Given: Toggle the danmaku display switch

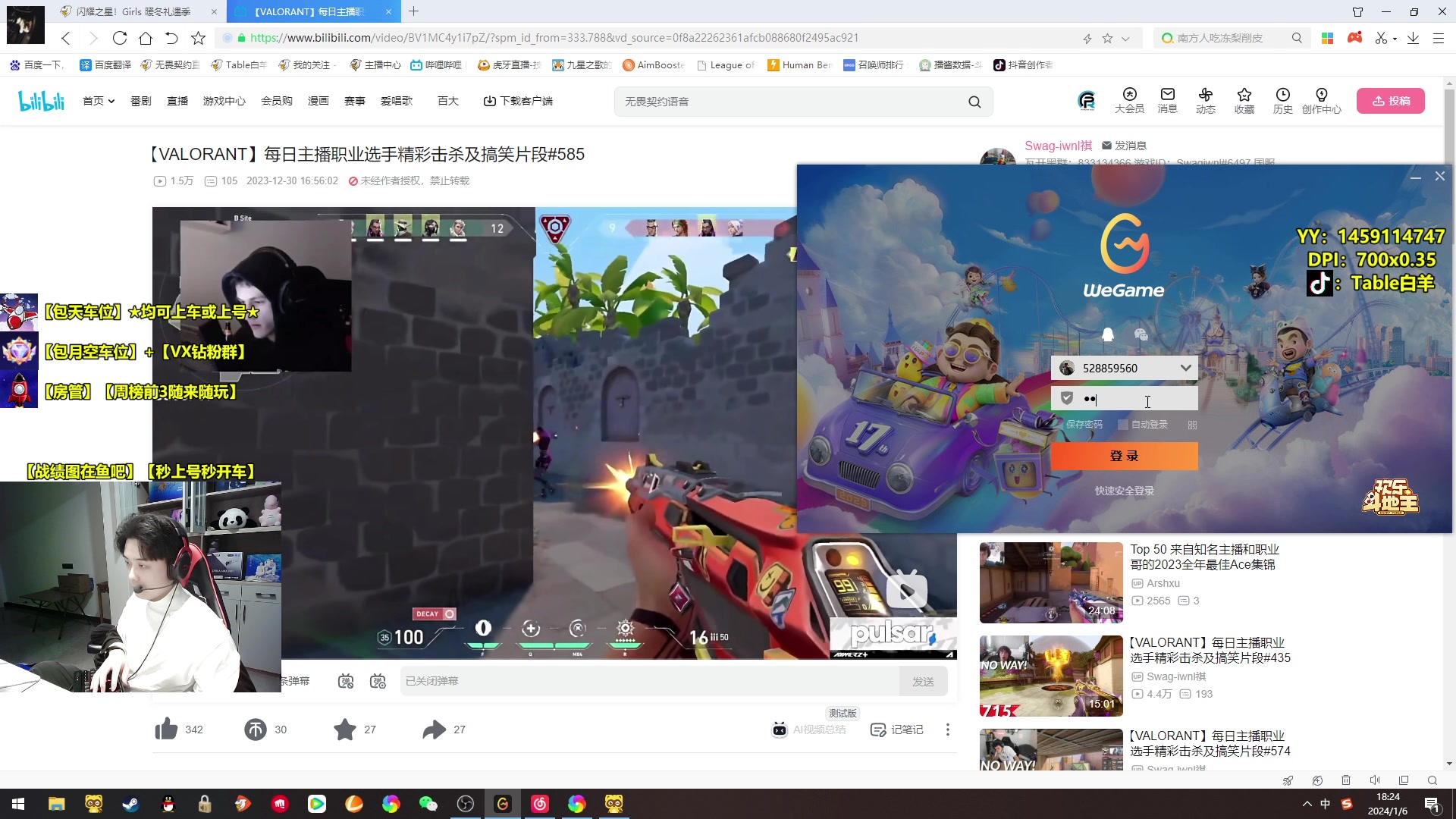Looking at the screenshot, I should tap(346, 681).
